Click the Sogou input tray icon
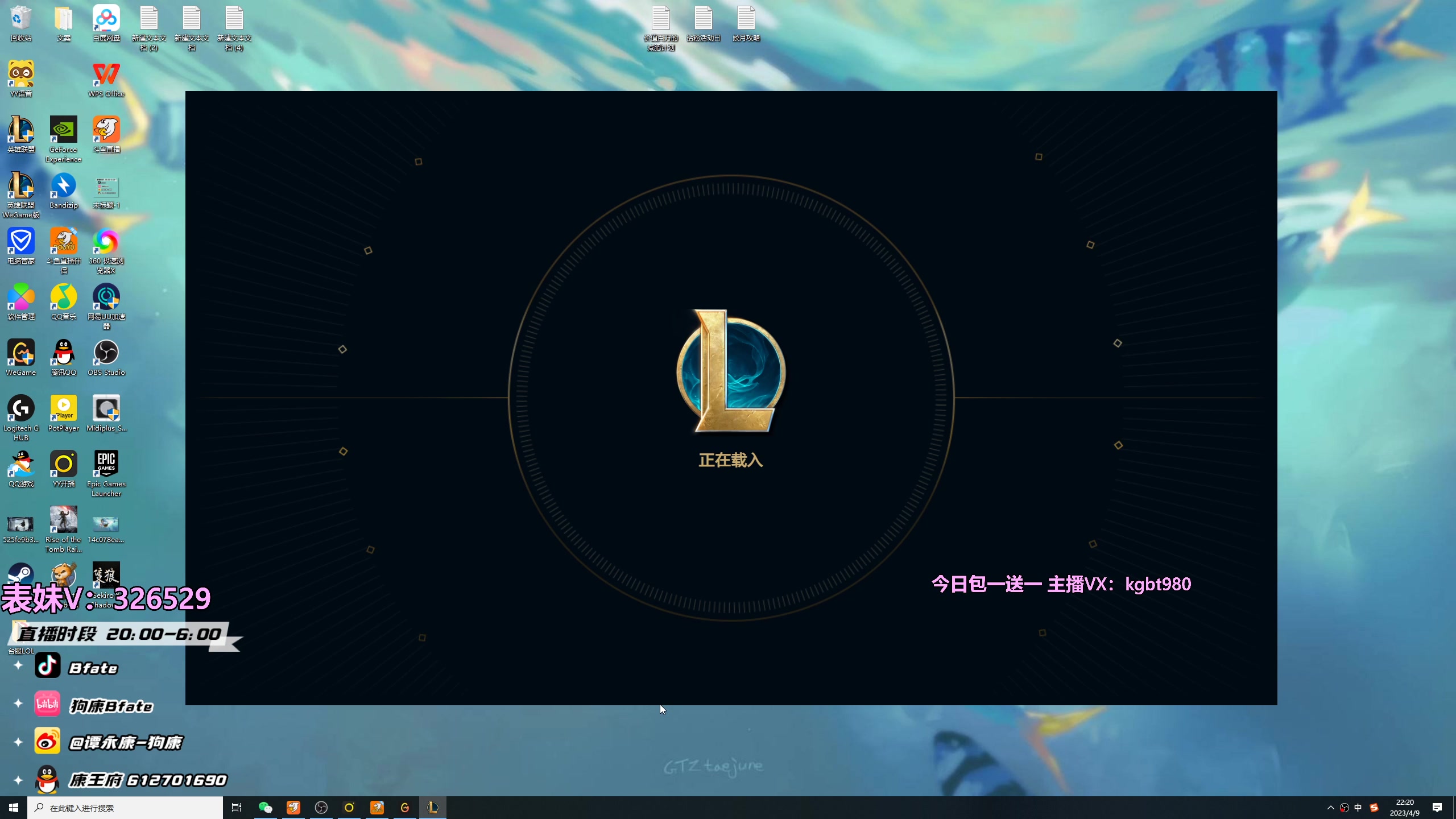Image resolution: width=1456 pixels, height=819 pixels. coord(1374,807)
